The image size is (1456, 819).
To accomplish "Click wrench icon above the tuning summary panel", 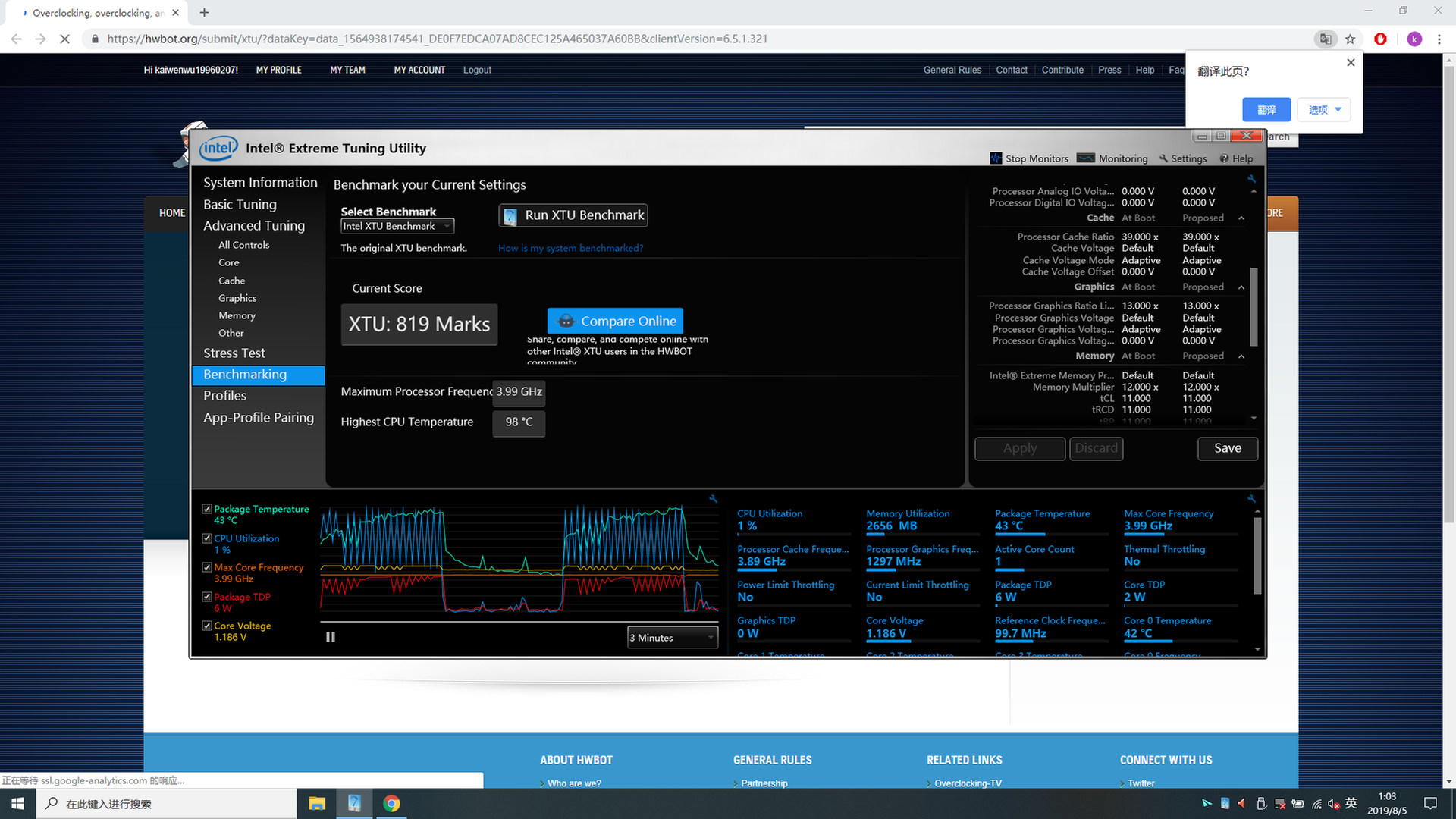I will (1251, 179).
